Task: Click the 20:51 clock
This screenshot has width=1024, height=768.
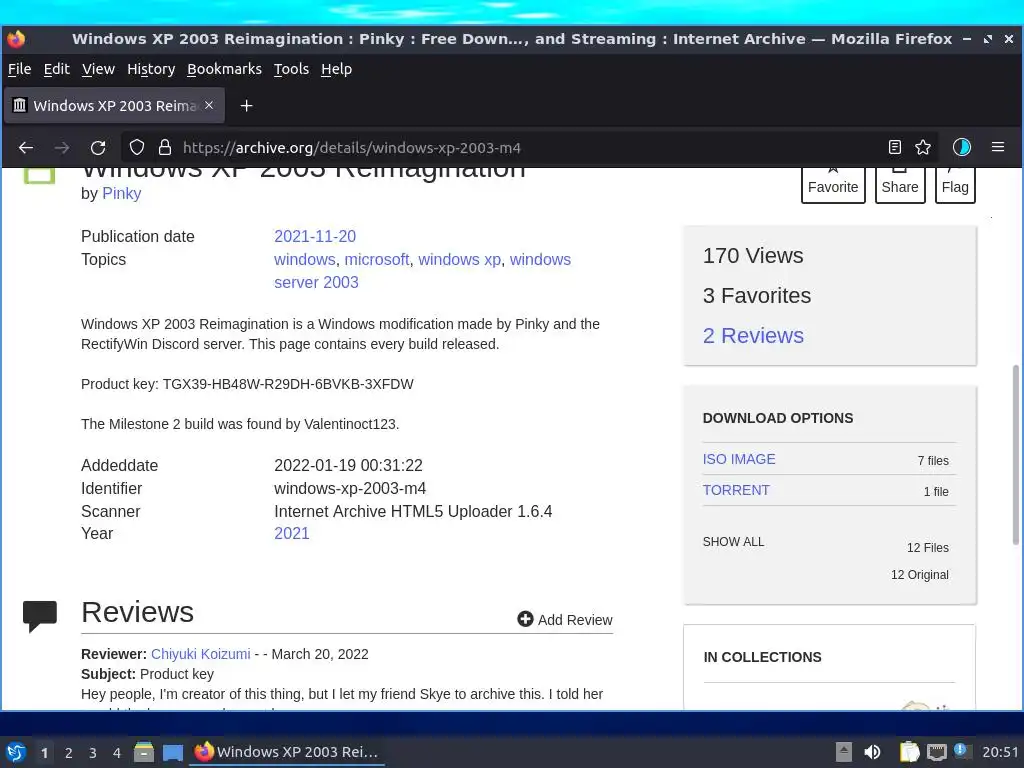Action: (x=1000, y=752)
